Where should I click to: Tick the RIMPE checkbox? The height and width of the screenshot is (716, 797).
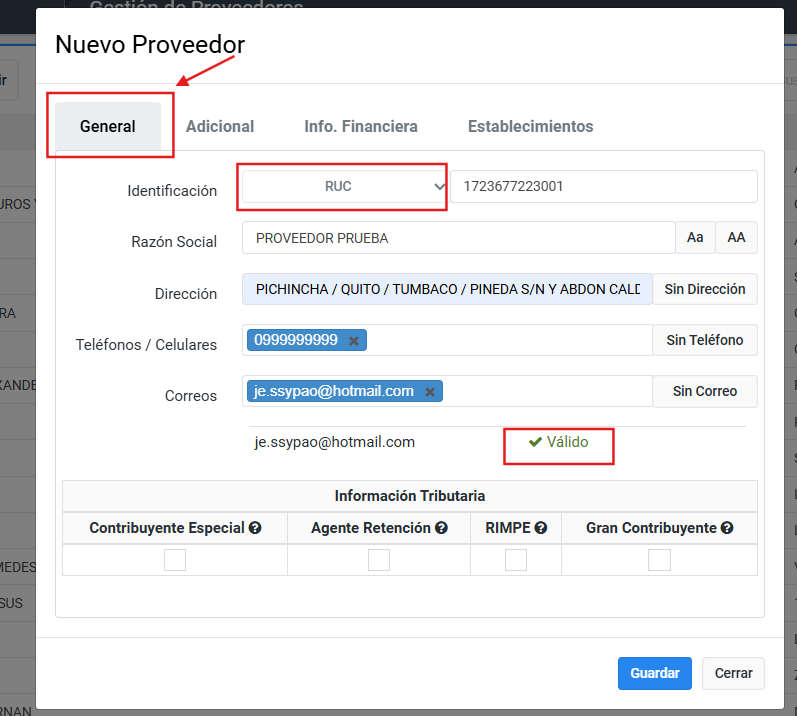(x=516, y=560)
